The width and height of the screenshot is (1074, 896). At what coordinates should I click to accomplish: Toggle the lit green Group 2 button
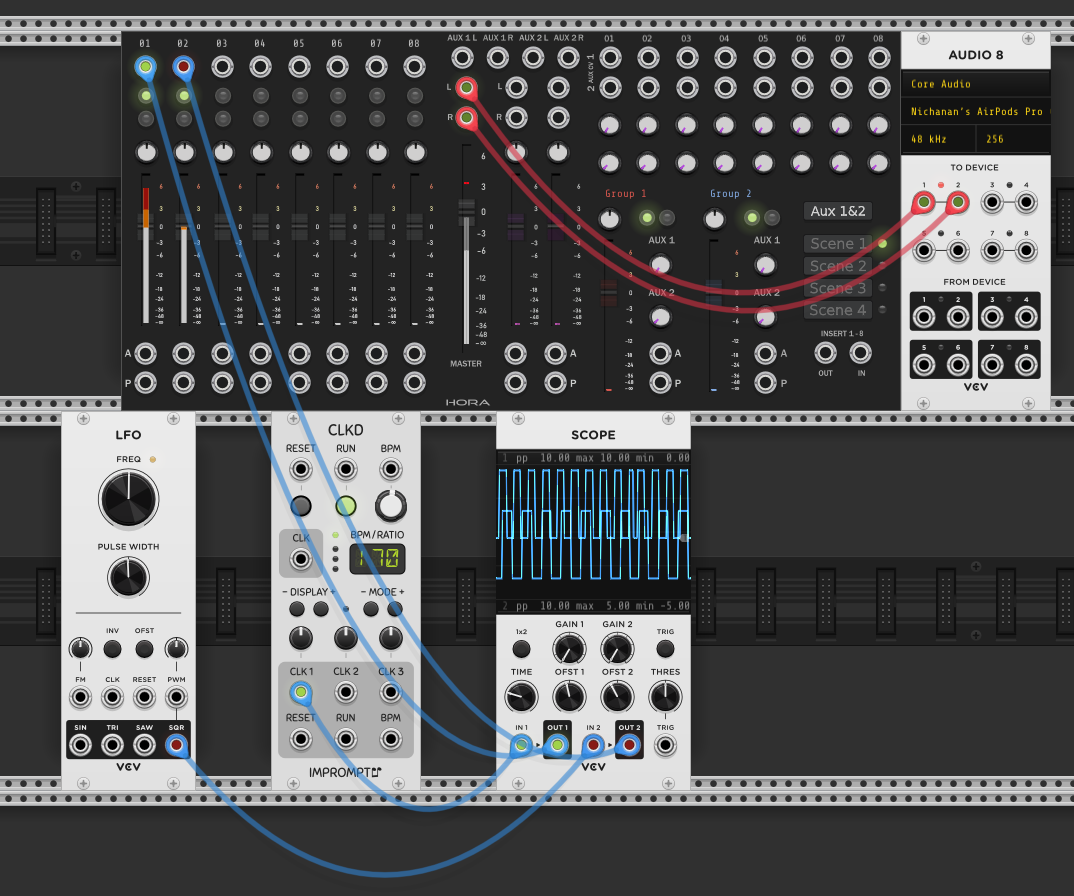[x=752, y=218]
